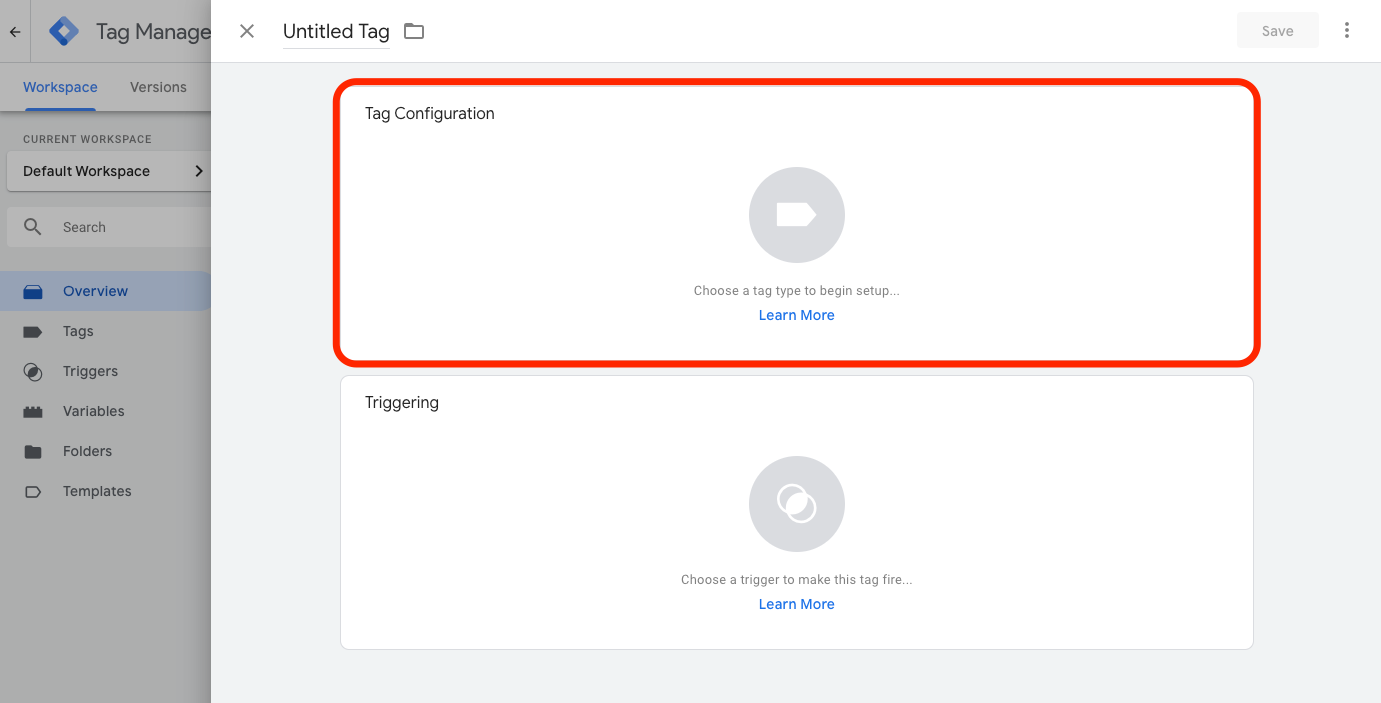This screenshot has height=703, width=1381.
Task: Click the Tag Configuration heading text
Action: [430, 113]
